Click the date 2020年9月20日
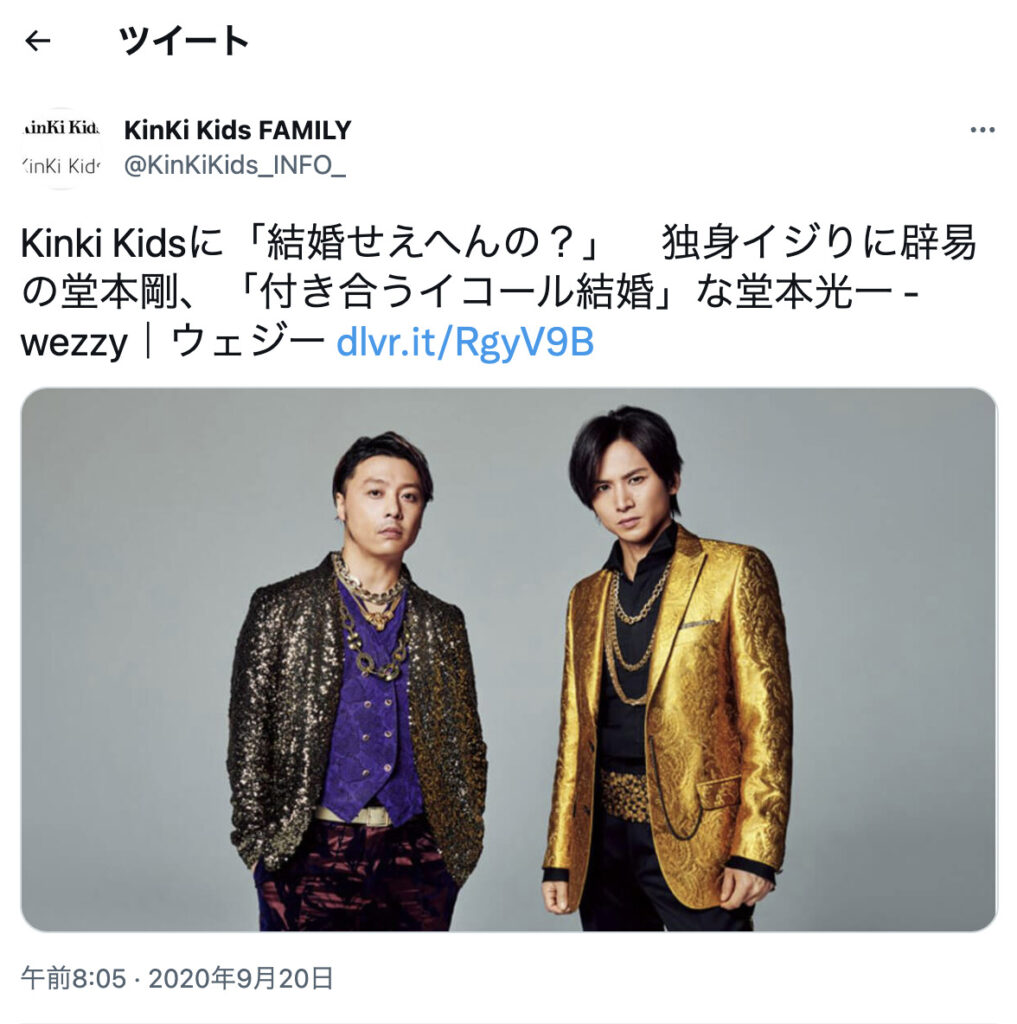Image resolution: width=1017 pixels, height=1024 pixels. click(241, 978)
